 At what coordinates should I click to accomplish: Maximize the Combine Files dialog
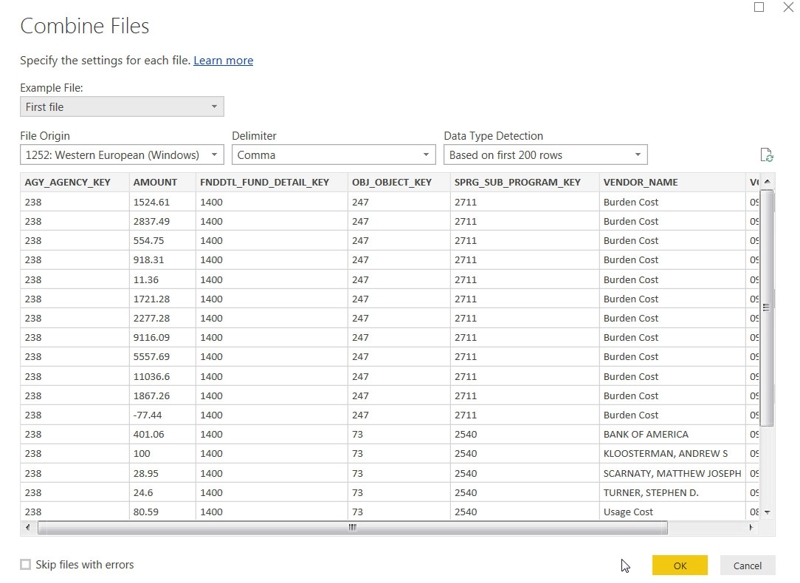(759, 7)
